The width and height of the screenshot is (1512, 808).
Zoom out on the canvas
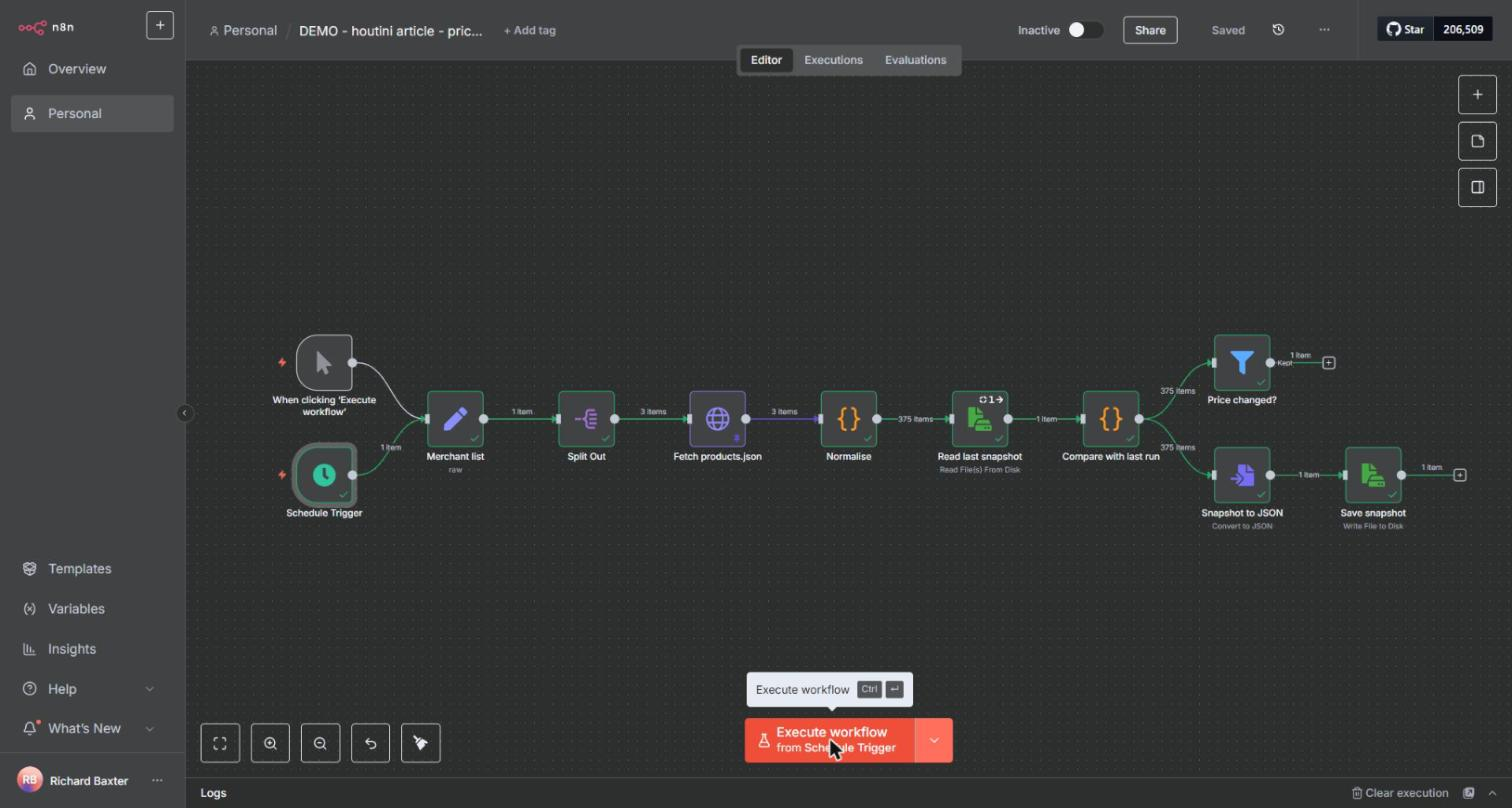coord(320,743)
